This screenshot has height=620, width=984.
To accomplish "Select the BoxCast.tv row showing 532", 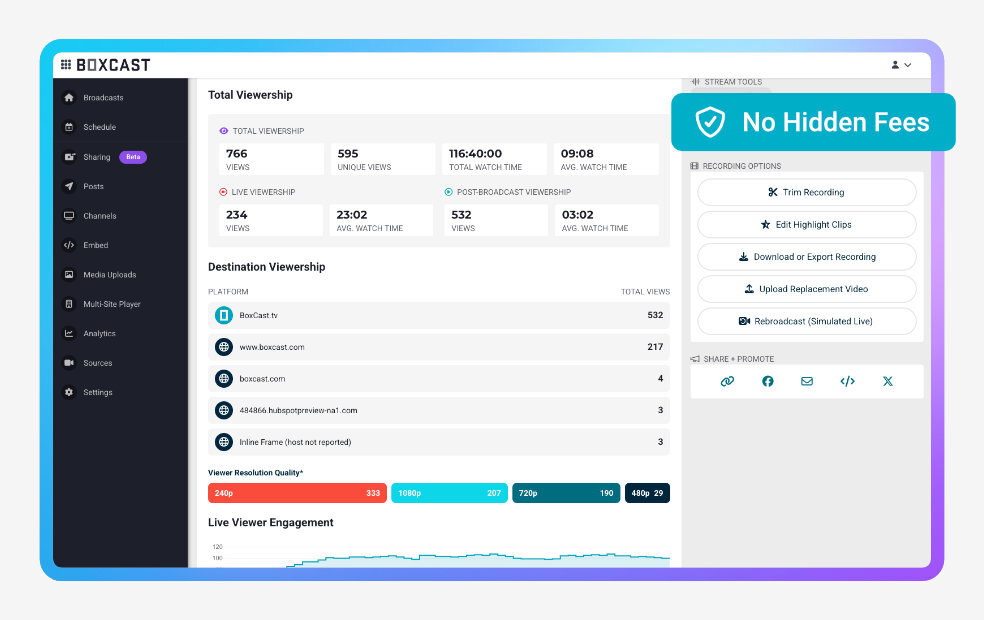I will click(x=439, y=315).
